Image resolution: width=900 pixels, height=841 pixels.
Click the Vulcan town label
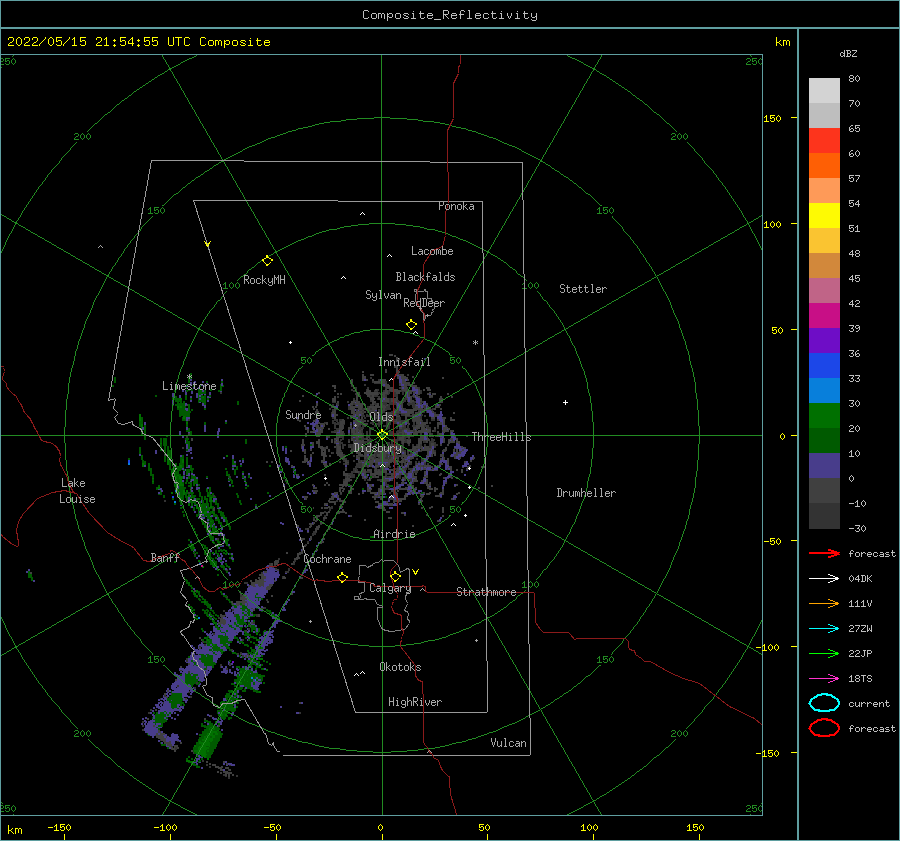[509, 743]
